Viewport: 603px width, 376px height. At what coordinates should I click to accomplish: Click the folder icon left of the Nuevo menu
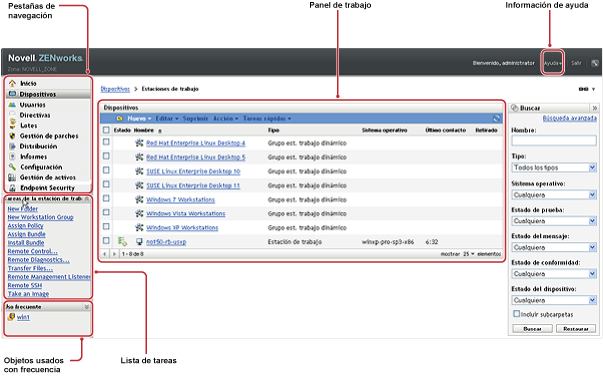tap(120, 118)
